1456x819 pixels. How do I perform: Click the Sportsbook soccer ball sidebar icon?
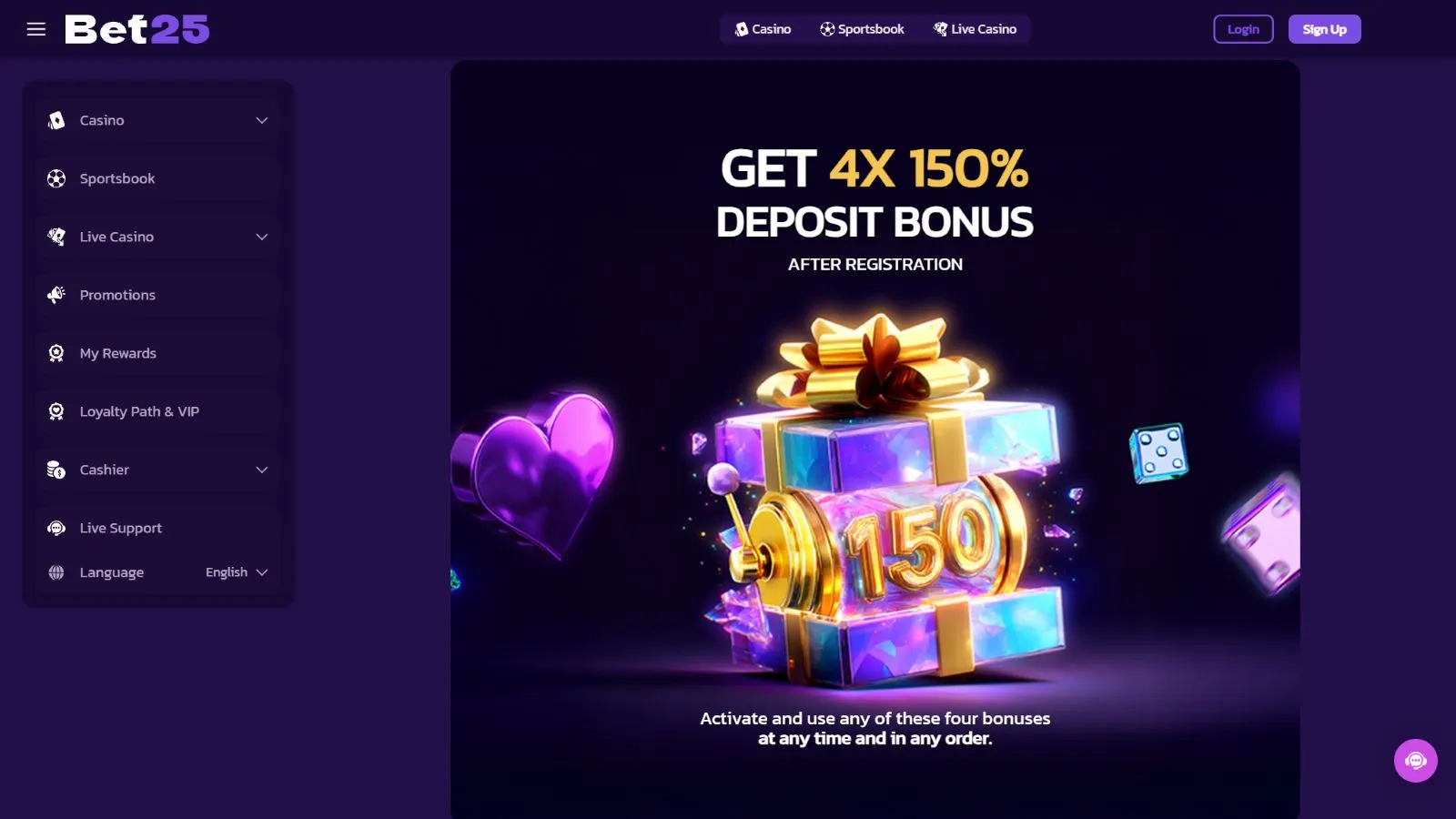(x=56, y=178)
